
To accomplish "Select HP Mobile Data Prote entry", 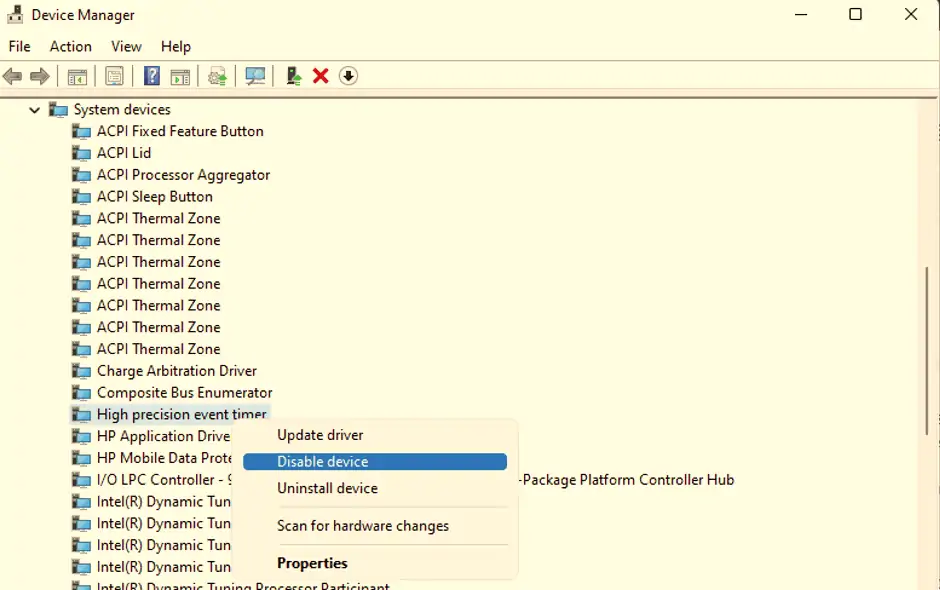I will coord(164,458).
